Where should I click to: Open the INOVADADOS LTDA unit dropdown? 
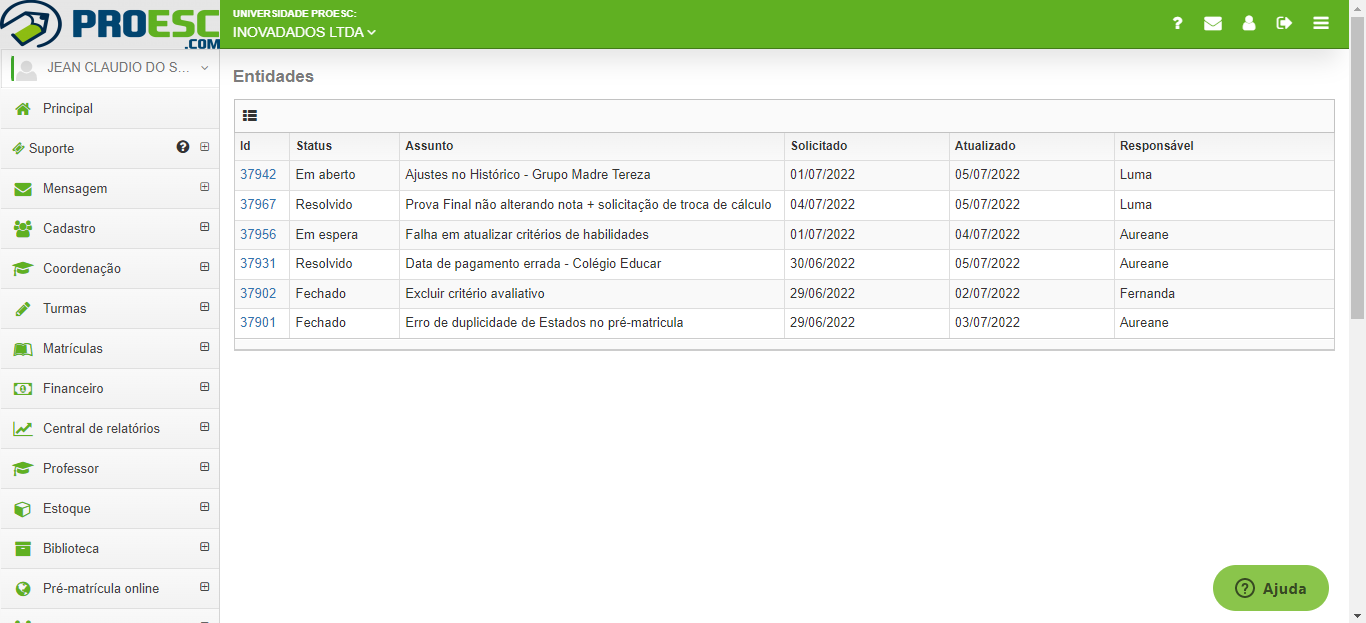click(x=304, y=32)
